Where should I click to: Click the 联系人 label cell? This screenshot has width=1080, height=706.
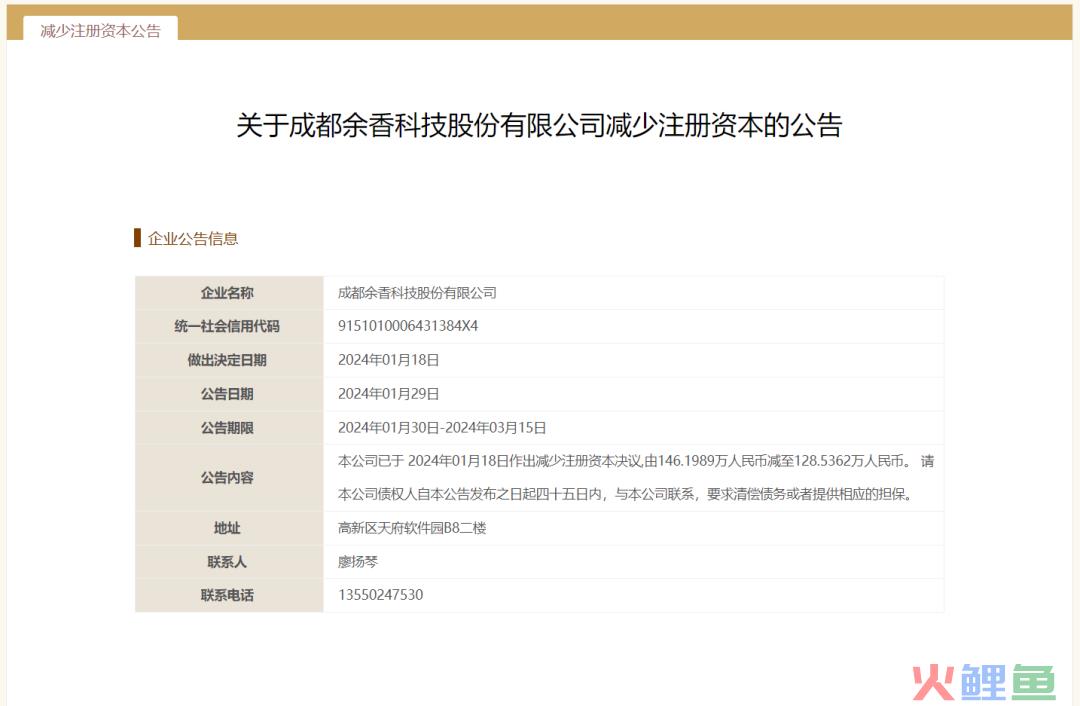click(x=228, y=562)
